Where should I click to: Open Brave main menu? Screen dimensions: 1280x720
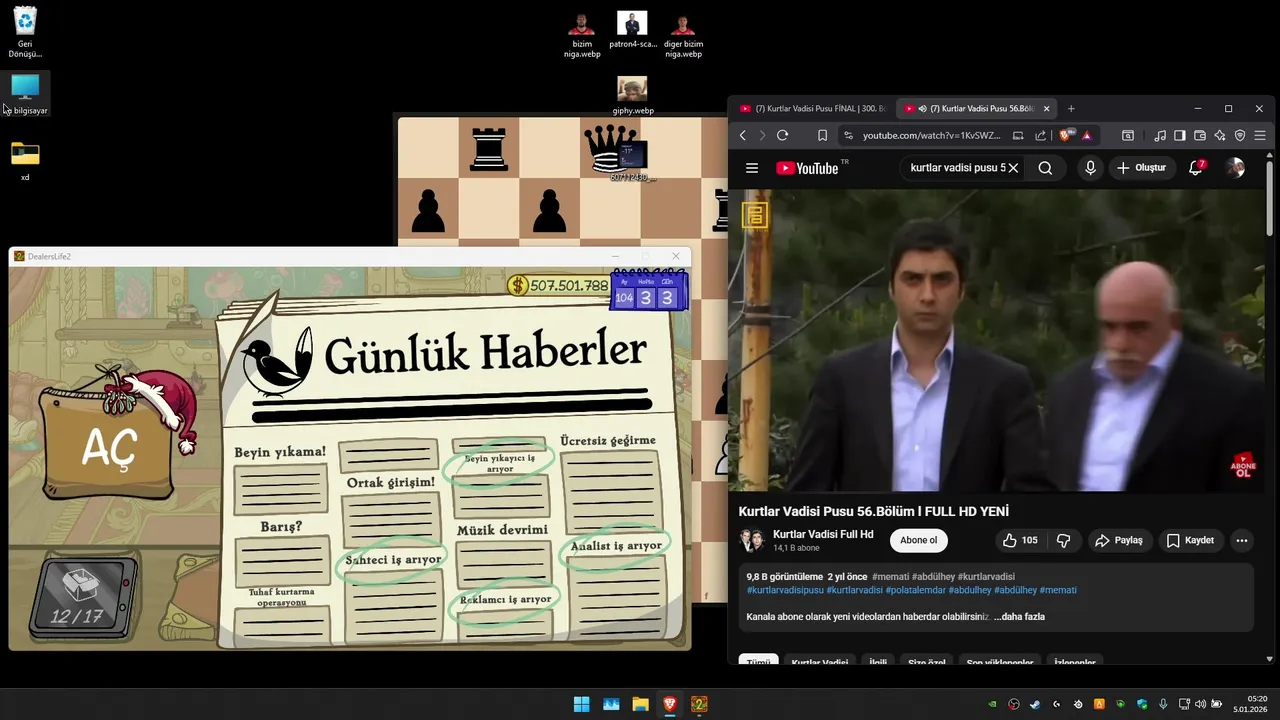click(x=1260, y=135)
